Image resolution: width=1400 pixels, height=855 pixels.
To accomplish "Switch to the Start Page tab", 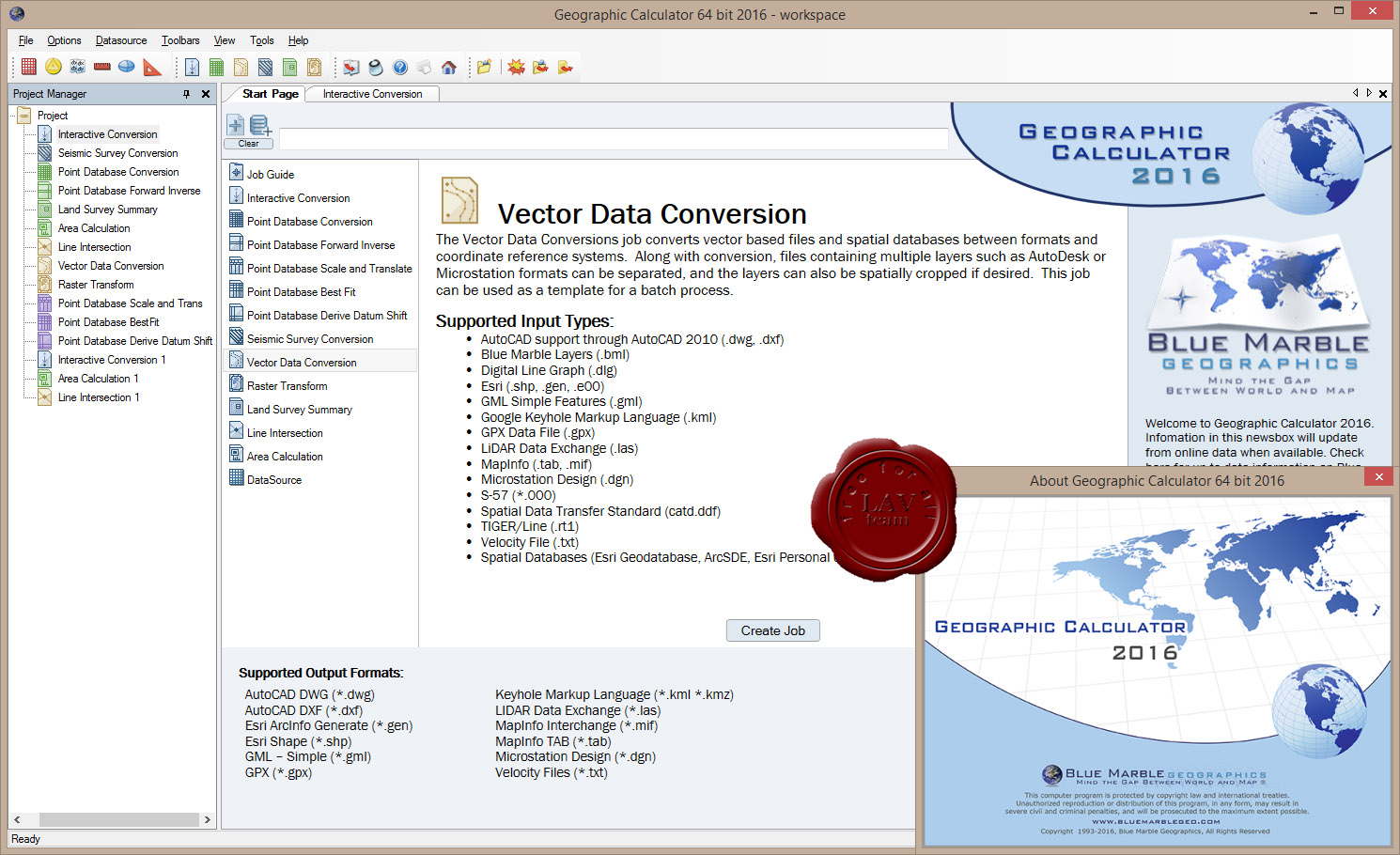I will point(271,94).
